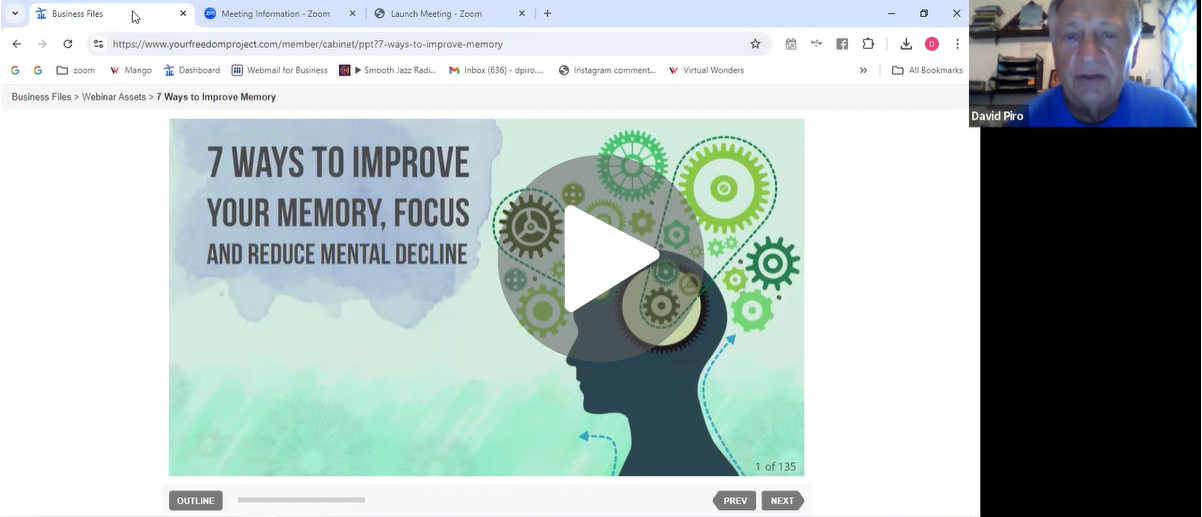
Task: Open the new tab plus button
Action: (x=547, y=14)
